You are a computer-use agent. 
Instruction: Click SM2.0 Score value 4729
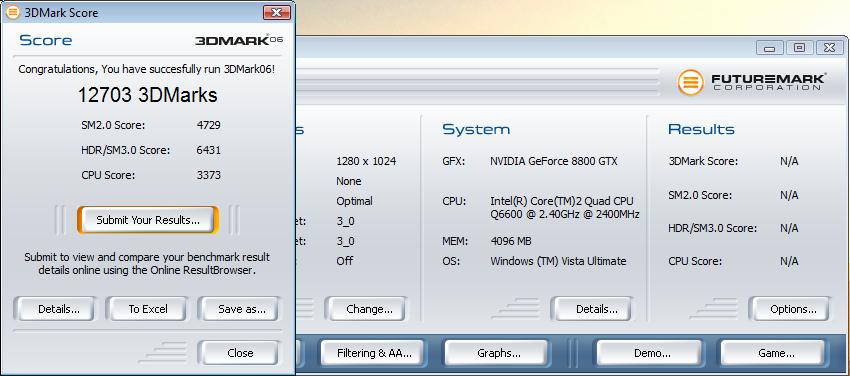point(209,125)
